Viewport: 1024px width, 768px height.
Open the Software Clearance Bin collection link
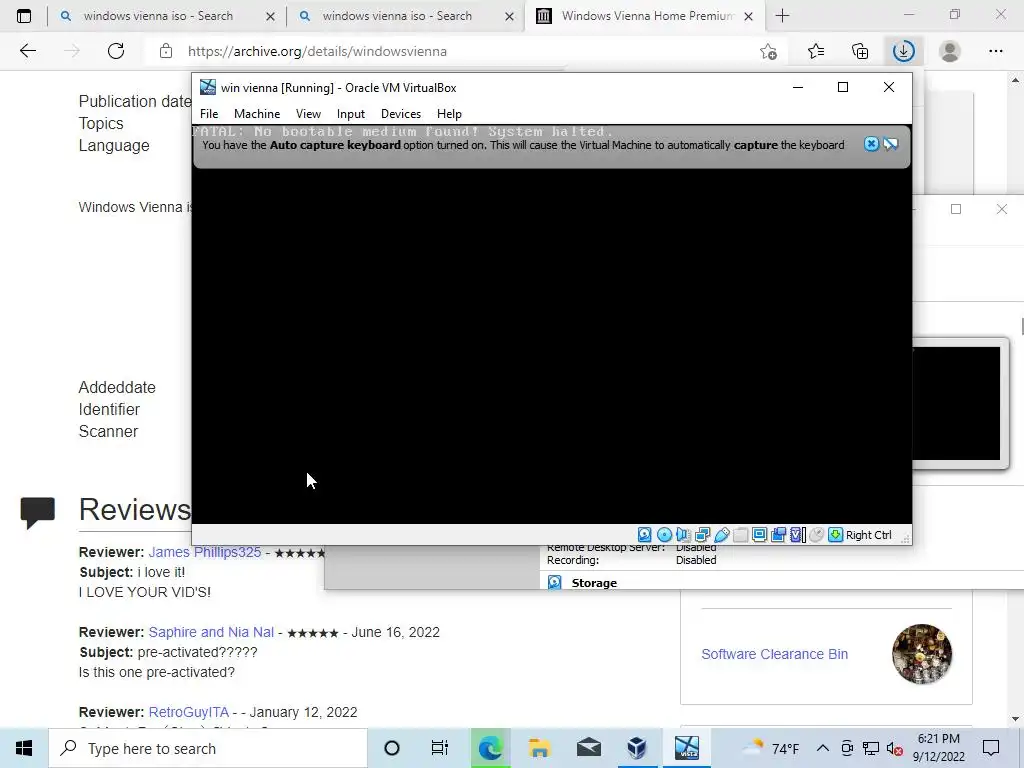pyautogui.click(x=775, y=654)
